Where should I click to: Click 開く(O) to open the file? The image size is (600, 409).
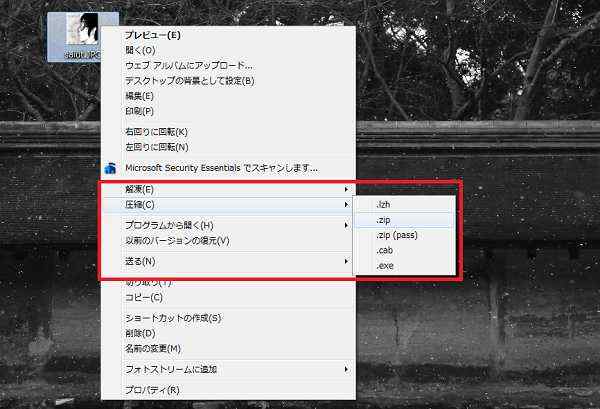(140, 50)
